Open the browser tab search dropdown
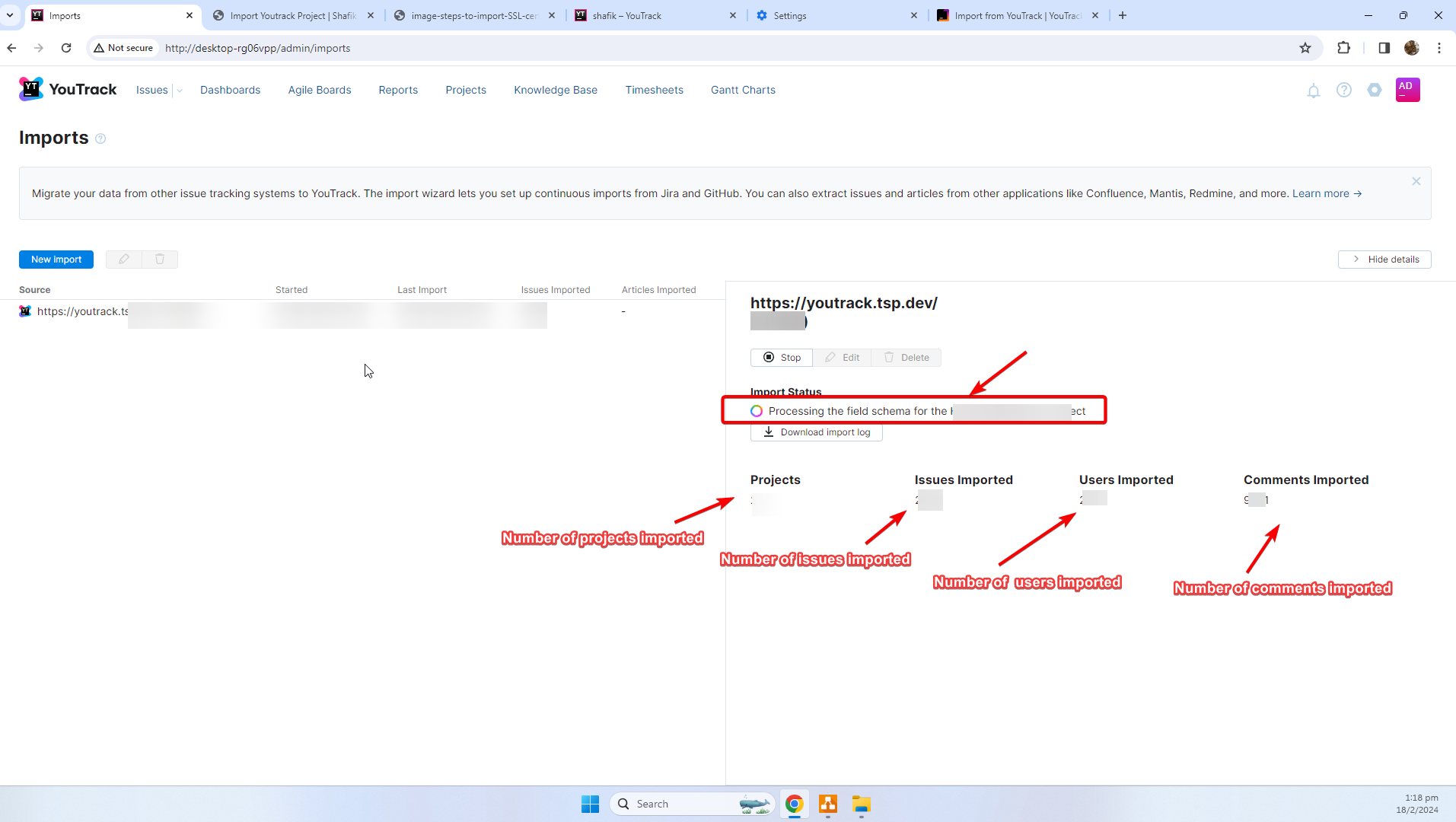Image resolution: width=1456 pixels, height=822 pixels. click(10, 15)
